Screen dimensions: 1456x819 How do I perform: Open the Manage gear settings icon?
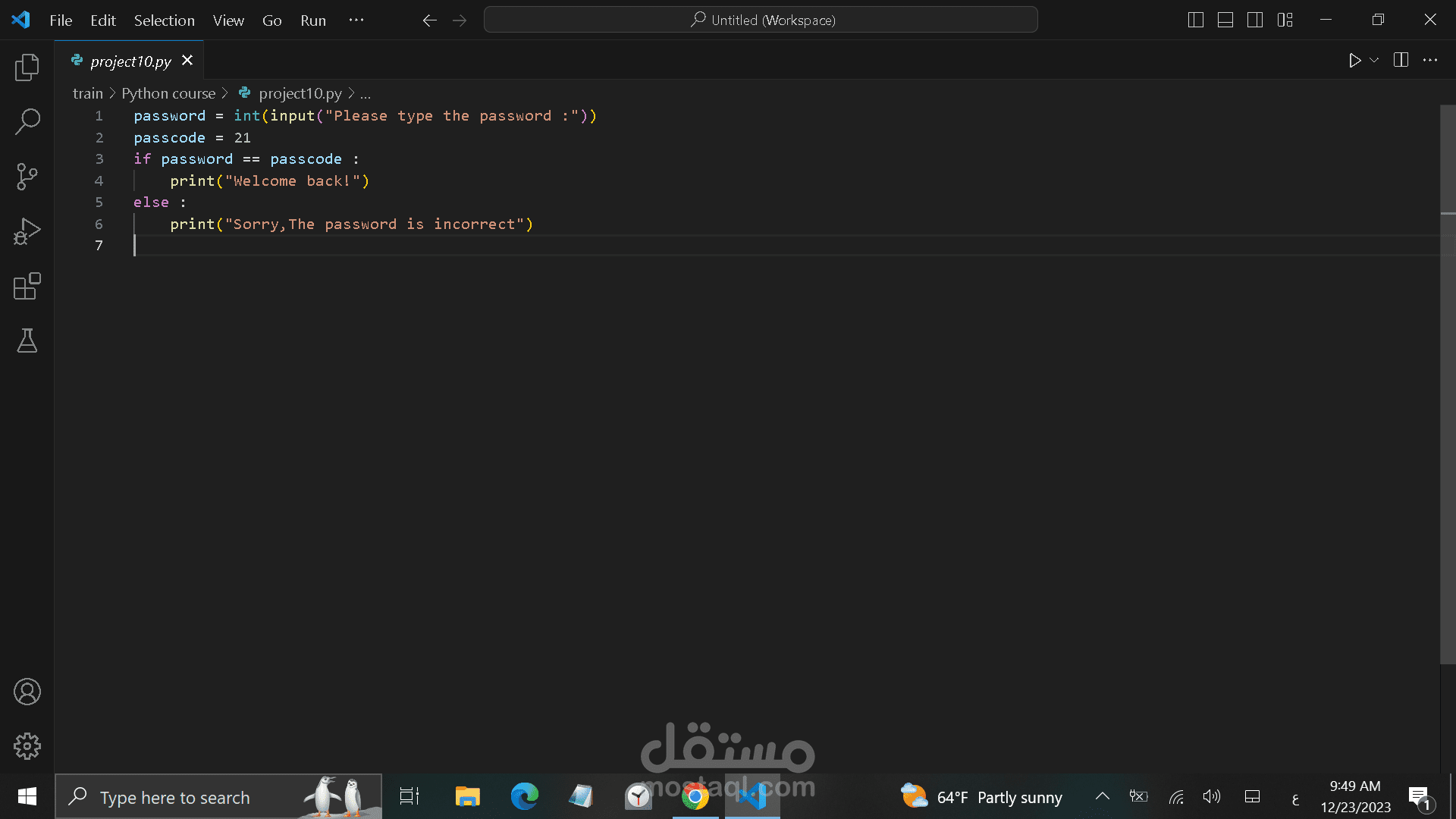pos(27,746)
